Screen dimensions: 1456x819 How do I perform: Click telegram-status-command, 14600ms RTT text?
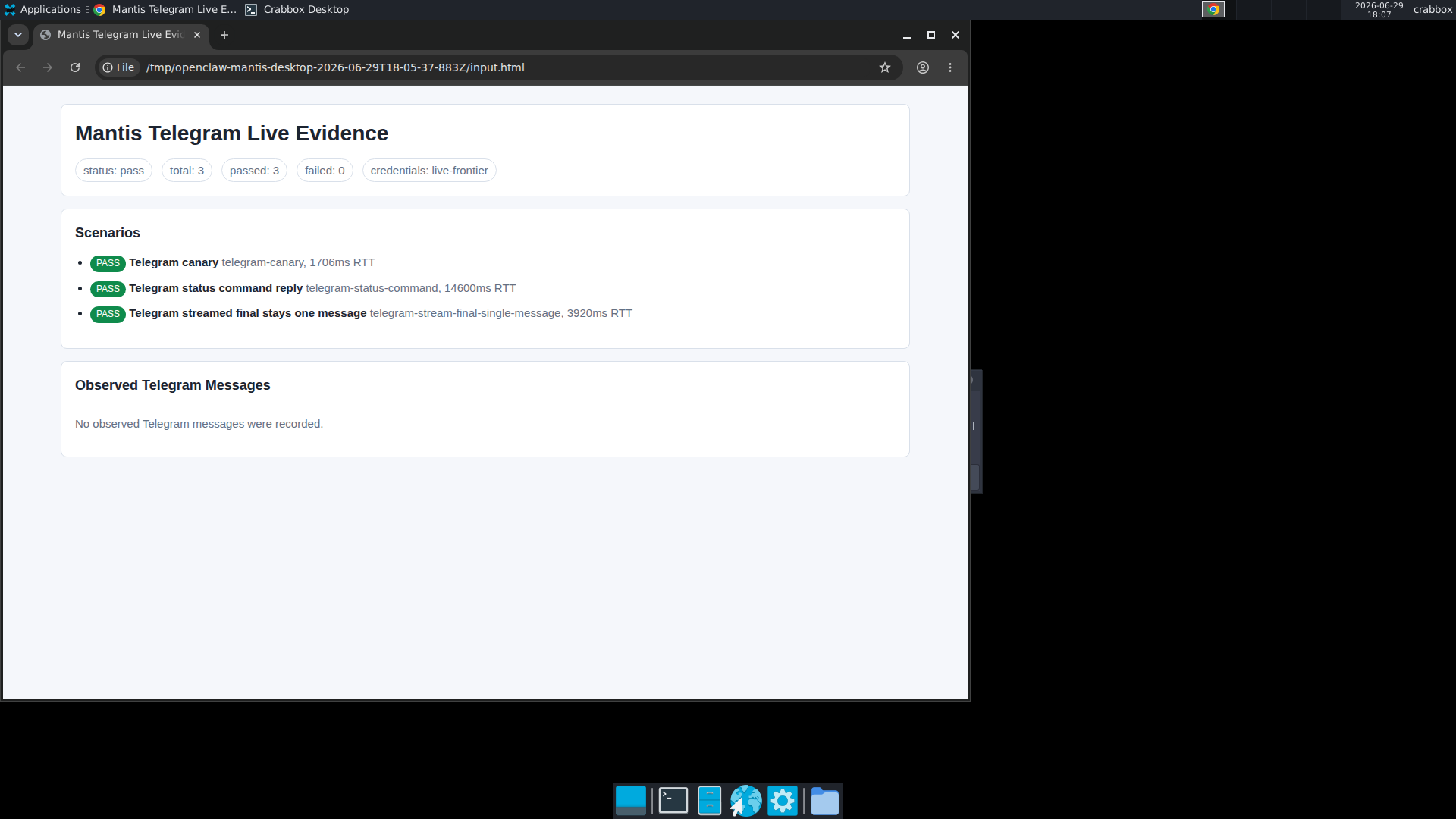point(411,288)
